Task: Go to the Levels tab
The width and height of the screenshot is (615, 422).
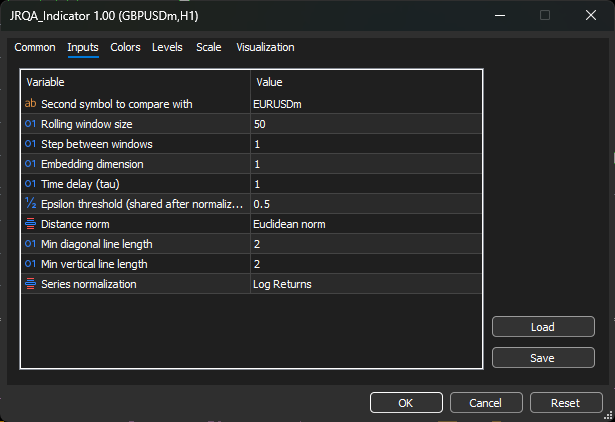Action: 167,47
